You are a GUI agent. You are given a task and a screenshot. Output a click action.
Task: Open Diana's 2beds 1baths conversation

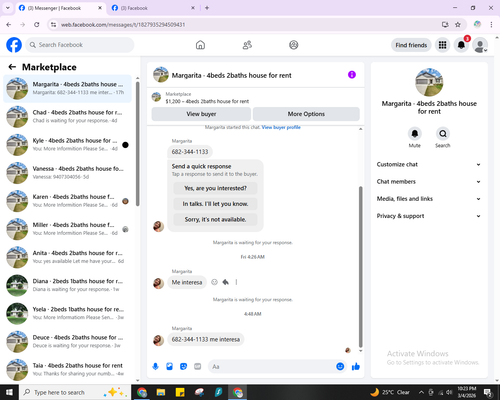68,285
